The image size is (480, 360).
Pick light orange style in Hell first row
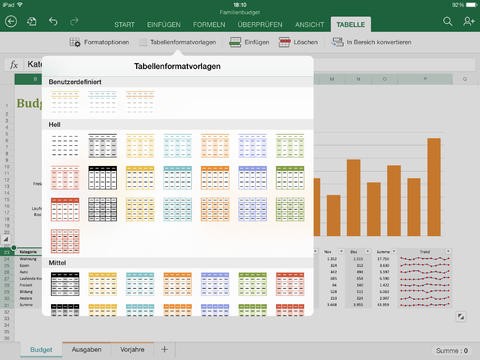pos(215,146)
